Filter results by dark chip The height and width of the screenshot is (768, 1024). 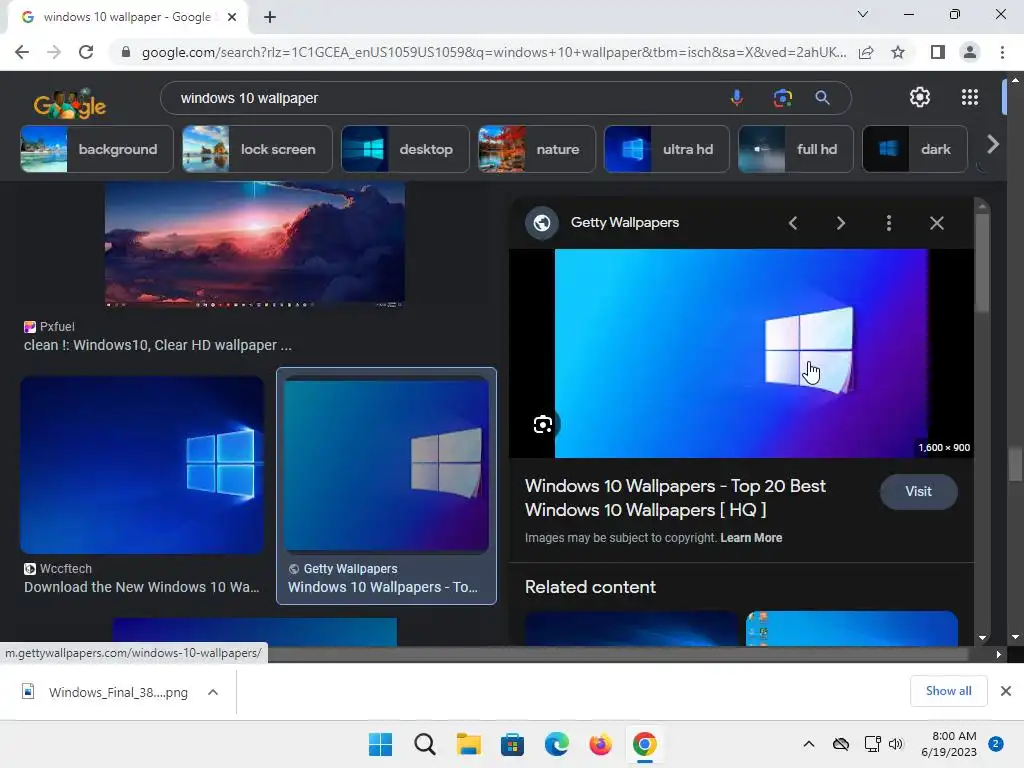point(914,149)
